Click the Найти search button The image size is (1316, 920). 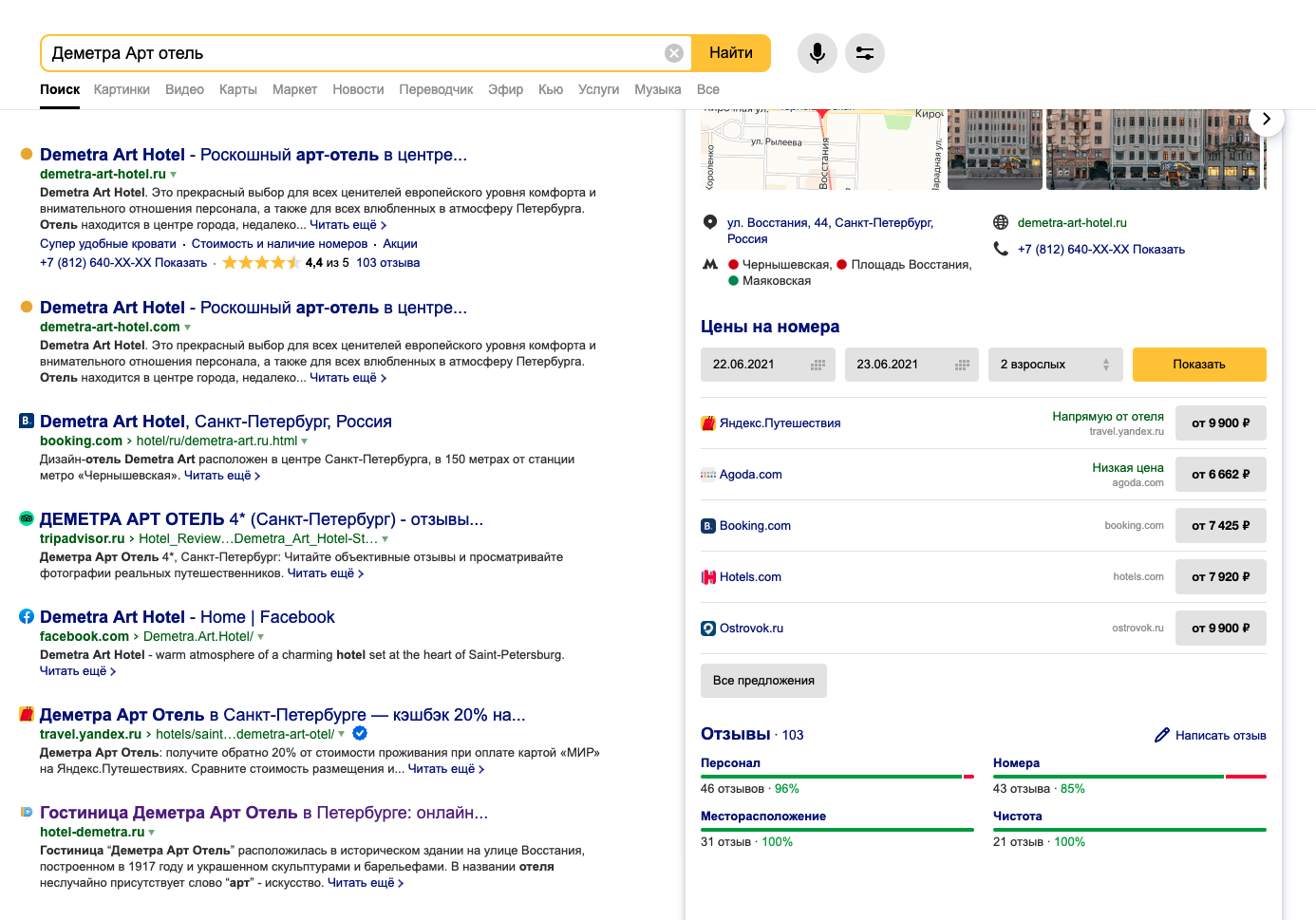click(730, 53)
